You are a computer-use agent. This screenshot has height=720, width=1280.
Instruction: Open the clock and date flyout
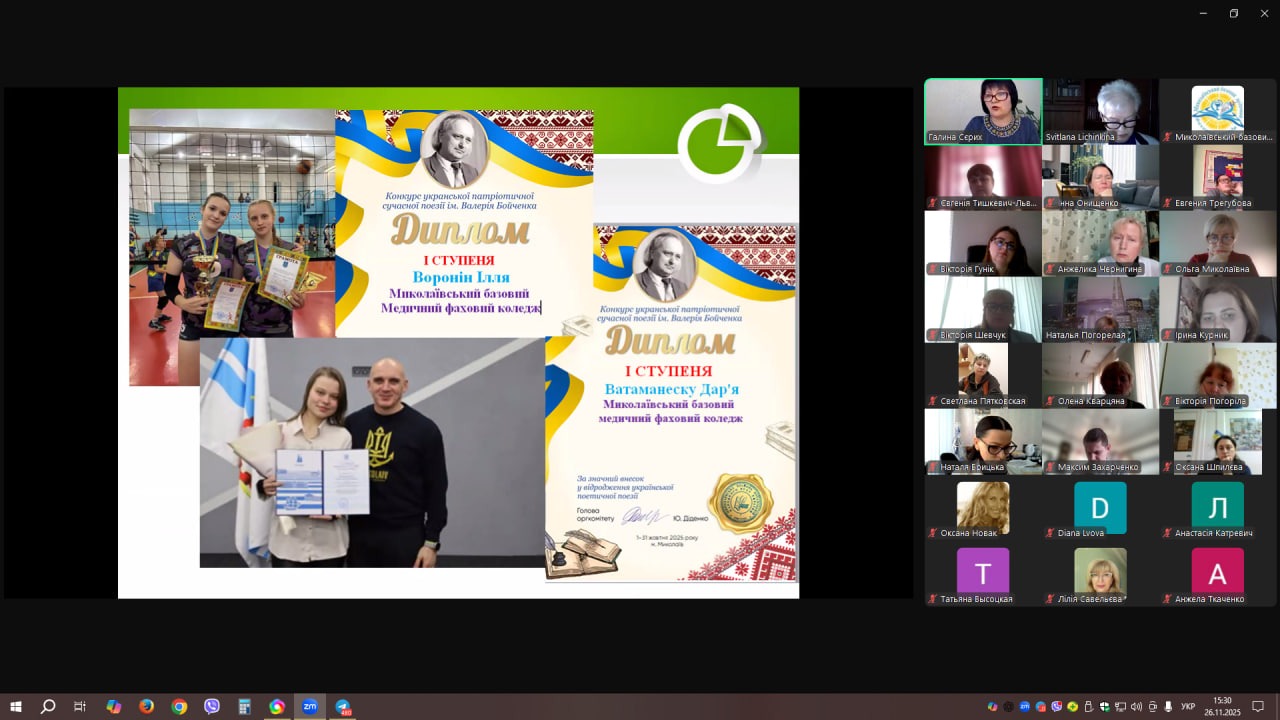click(x=1222, y=707)
